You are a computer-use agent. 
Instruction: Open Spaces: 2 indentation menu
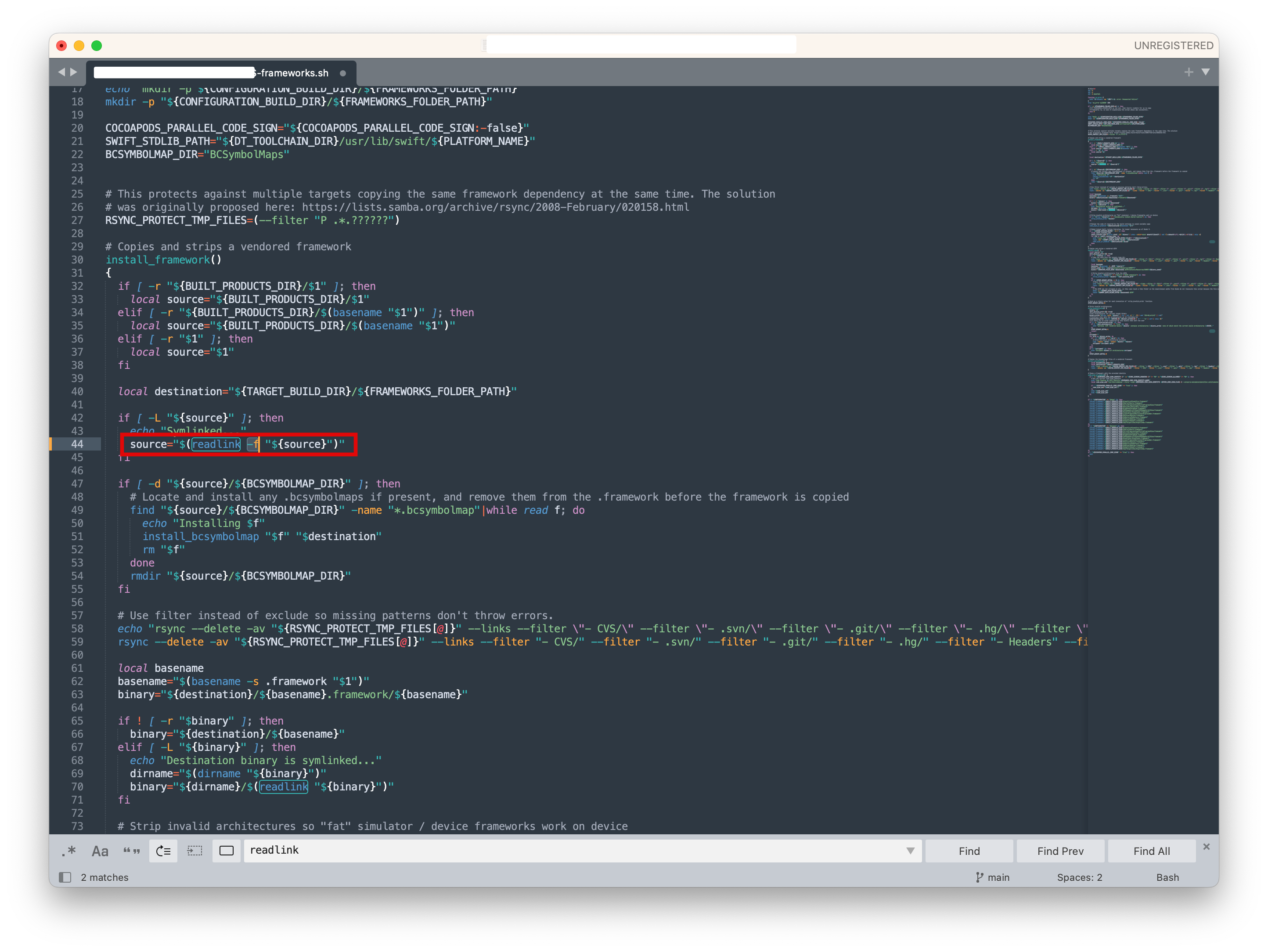click(x=1079, y=877)
